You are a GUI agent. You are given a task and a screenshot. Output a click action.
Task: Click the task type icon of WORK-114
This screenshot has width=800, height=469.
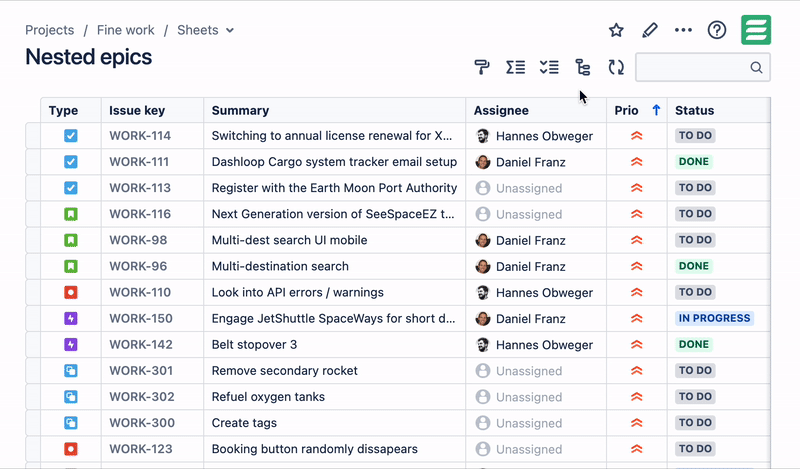(70, 136)
